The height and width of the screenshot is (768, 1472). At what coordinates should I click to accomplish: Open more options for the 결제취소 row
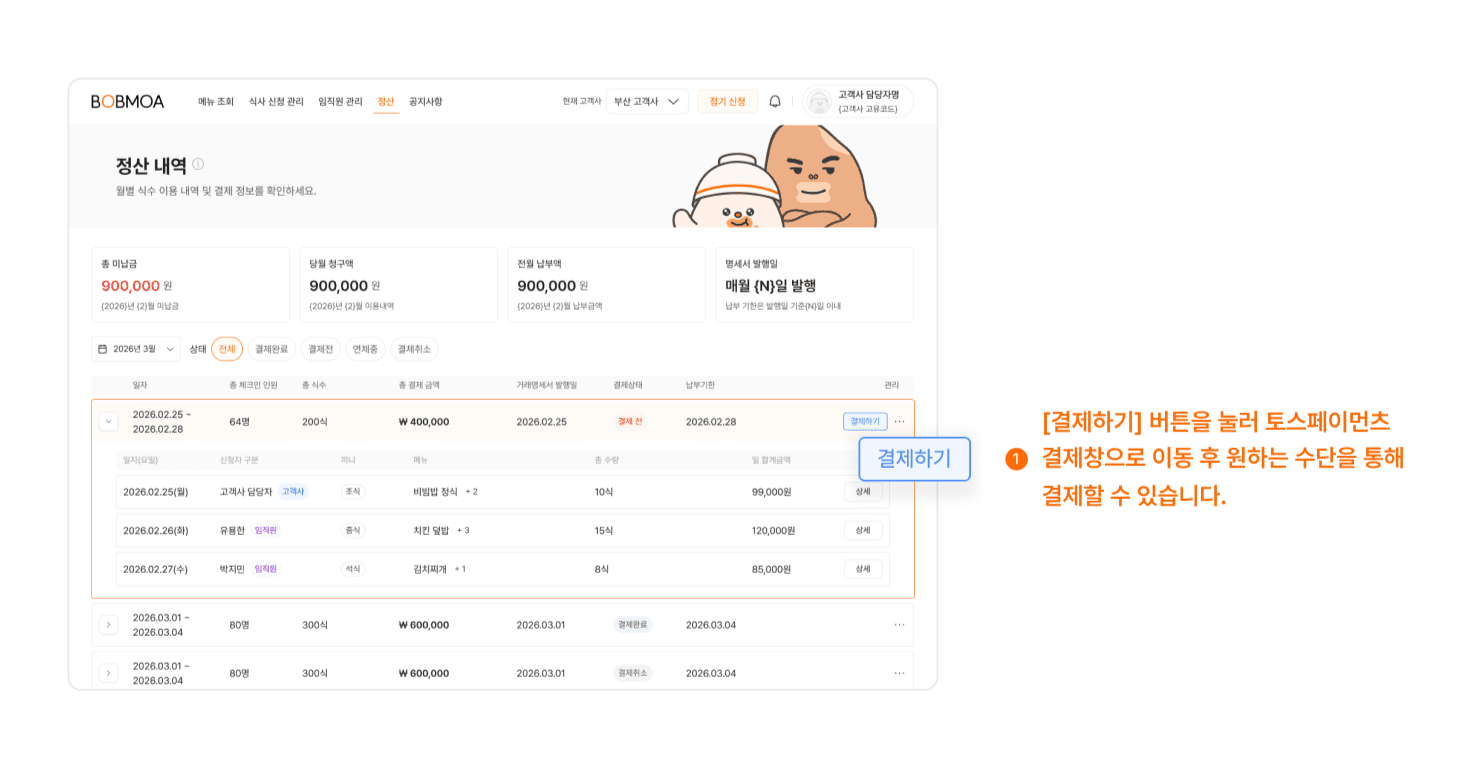899,673
